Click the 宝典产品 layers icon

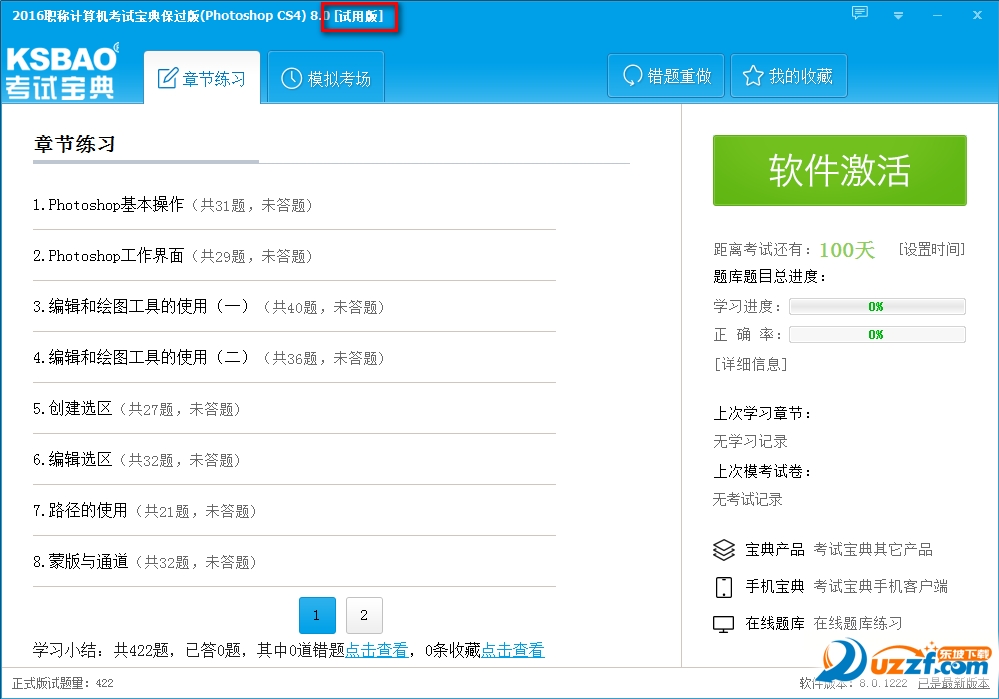[x=724, y=549]
